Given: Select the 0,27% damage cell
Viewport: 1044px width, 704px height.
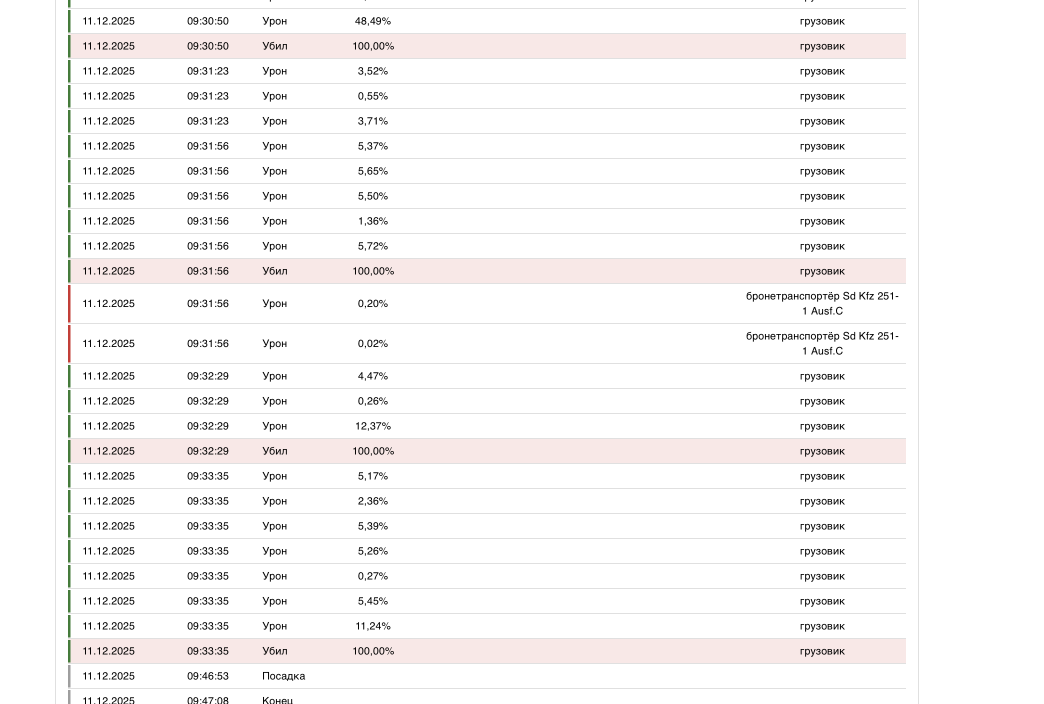Looking at the screenshot, I should coord(372,576).
